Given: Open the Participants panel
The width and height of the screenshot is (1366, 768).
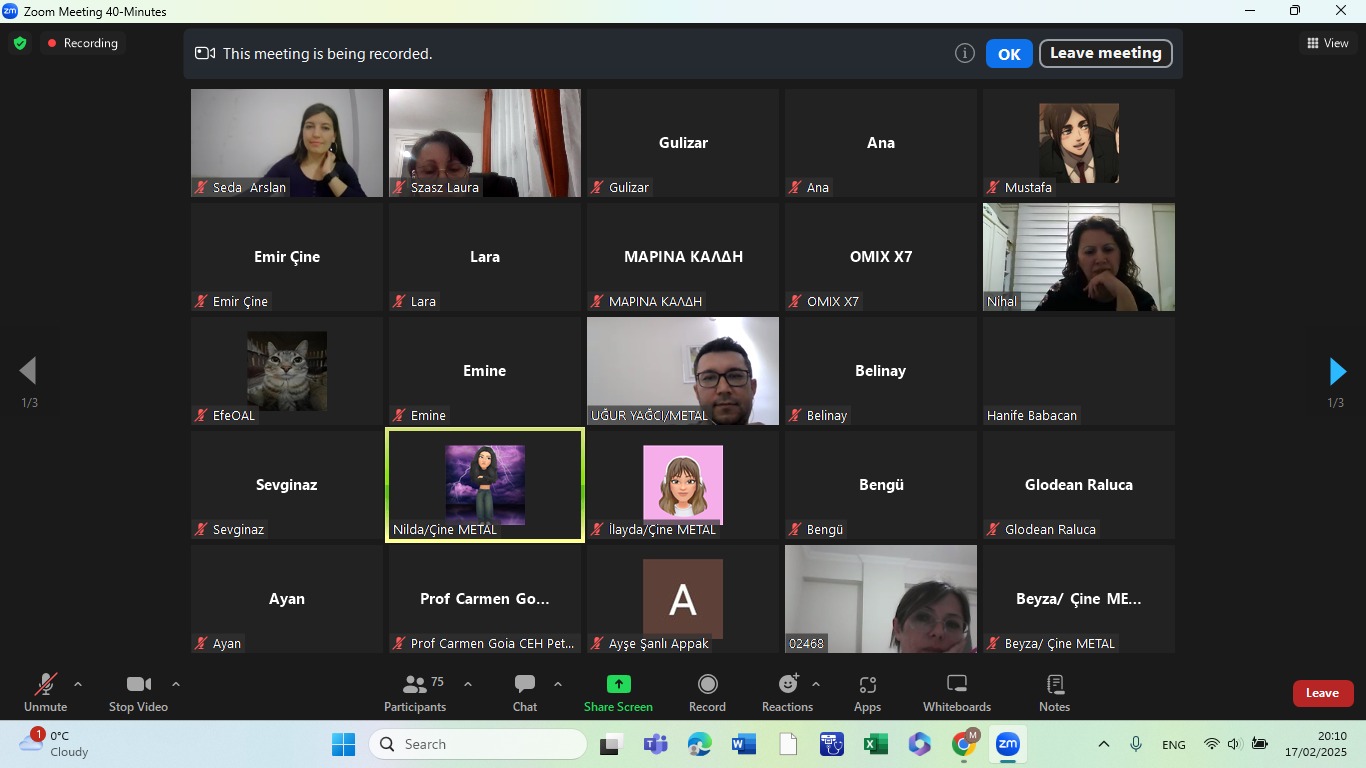Looking at the screenshot, I should (x=415, y=693).
